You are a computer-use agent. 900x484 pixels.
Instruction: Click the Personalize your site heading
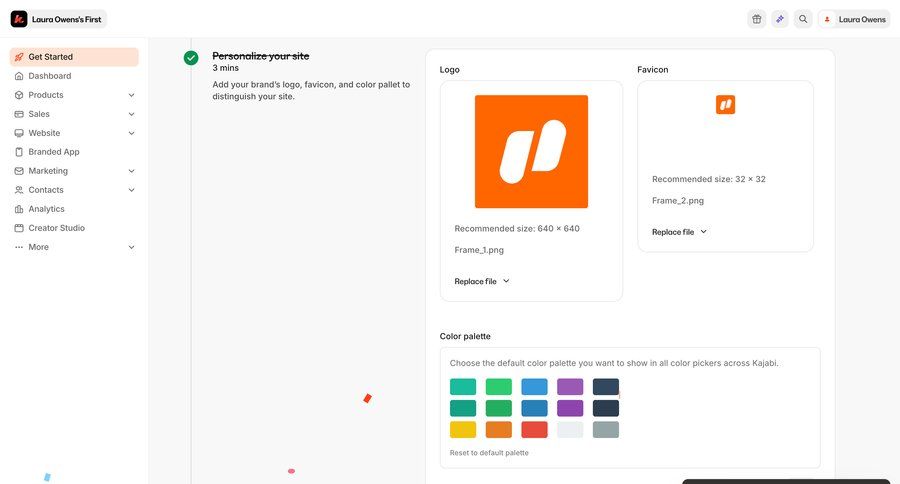pos(261,56)
